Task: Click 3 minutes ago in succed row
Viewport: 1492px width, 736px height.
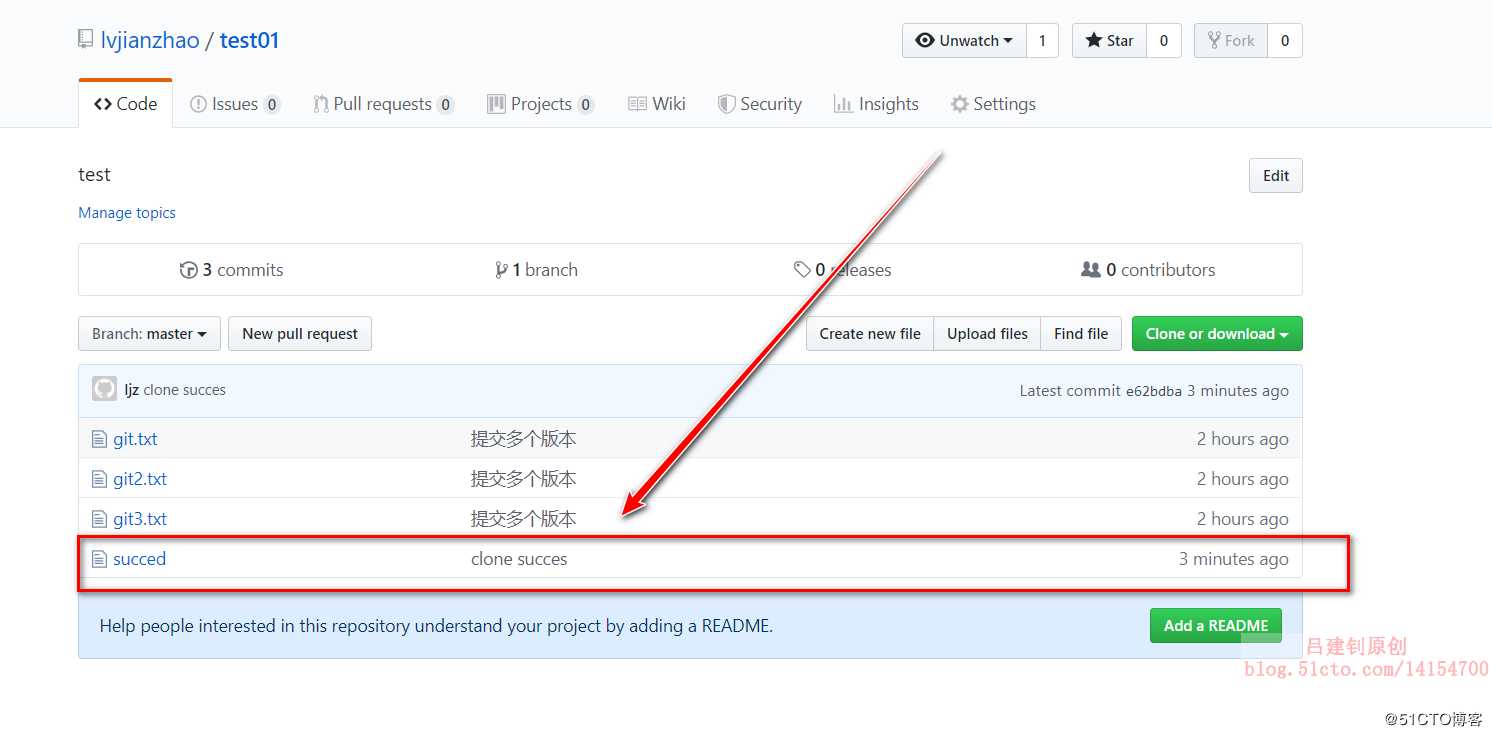Action: [1233, 559]
